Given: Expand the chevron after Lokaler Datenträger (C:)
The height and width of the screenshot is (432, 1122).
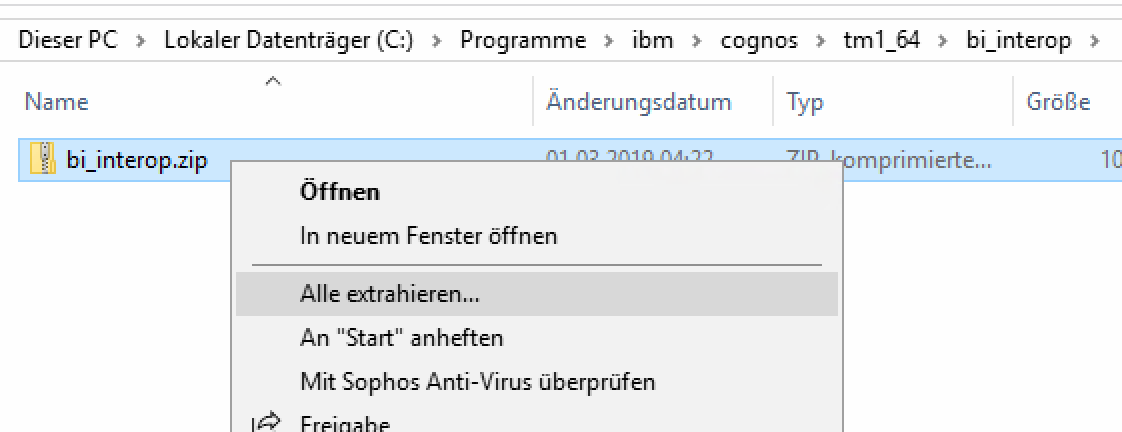Looking at the screenshot, I should pos(437,41).
